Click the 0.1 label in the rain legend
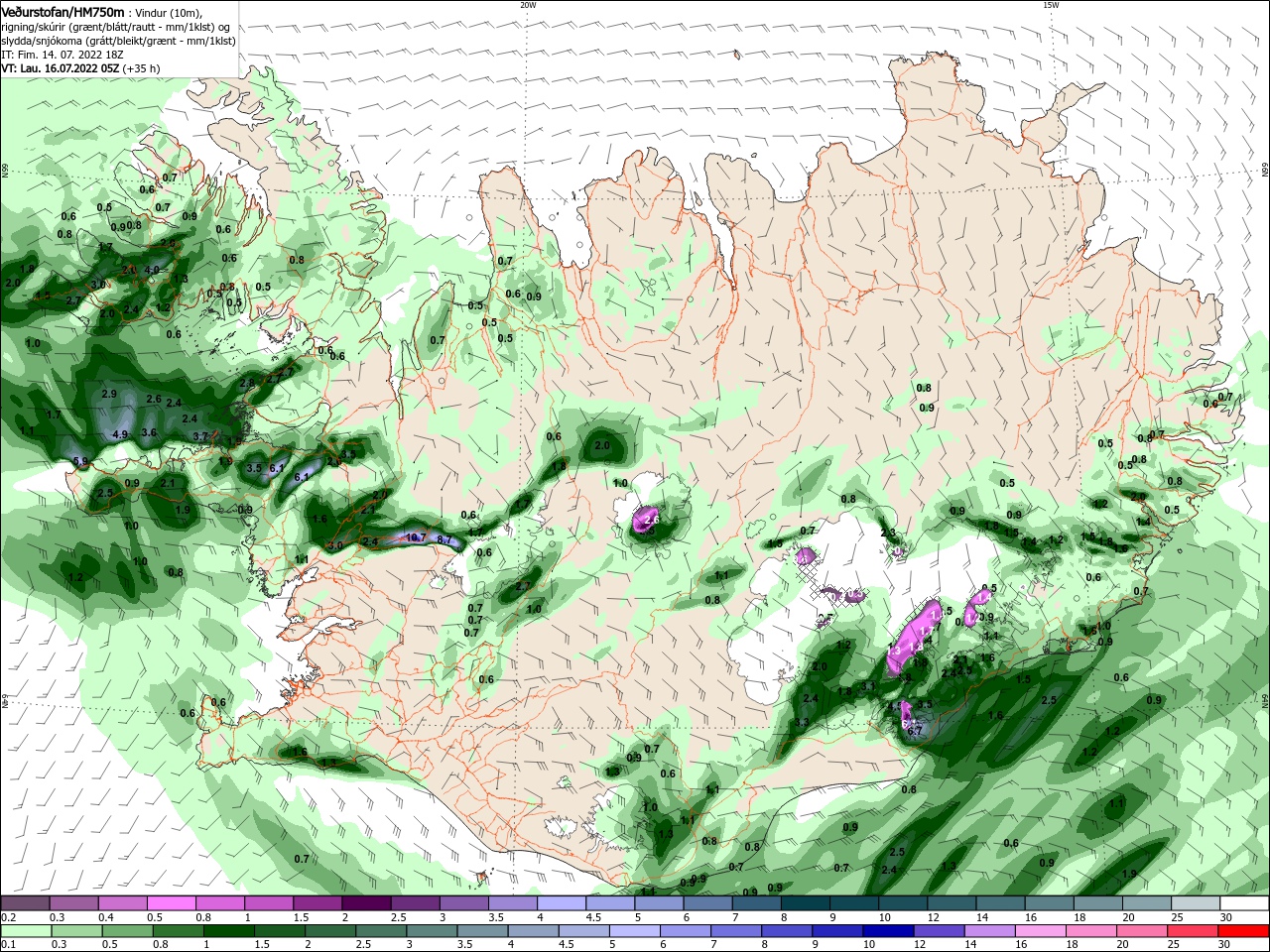 click(x=8, y=943)
